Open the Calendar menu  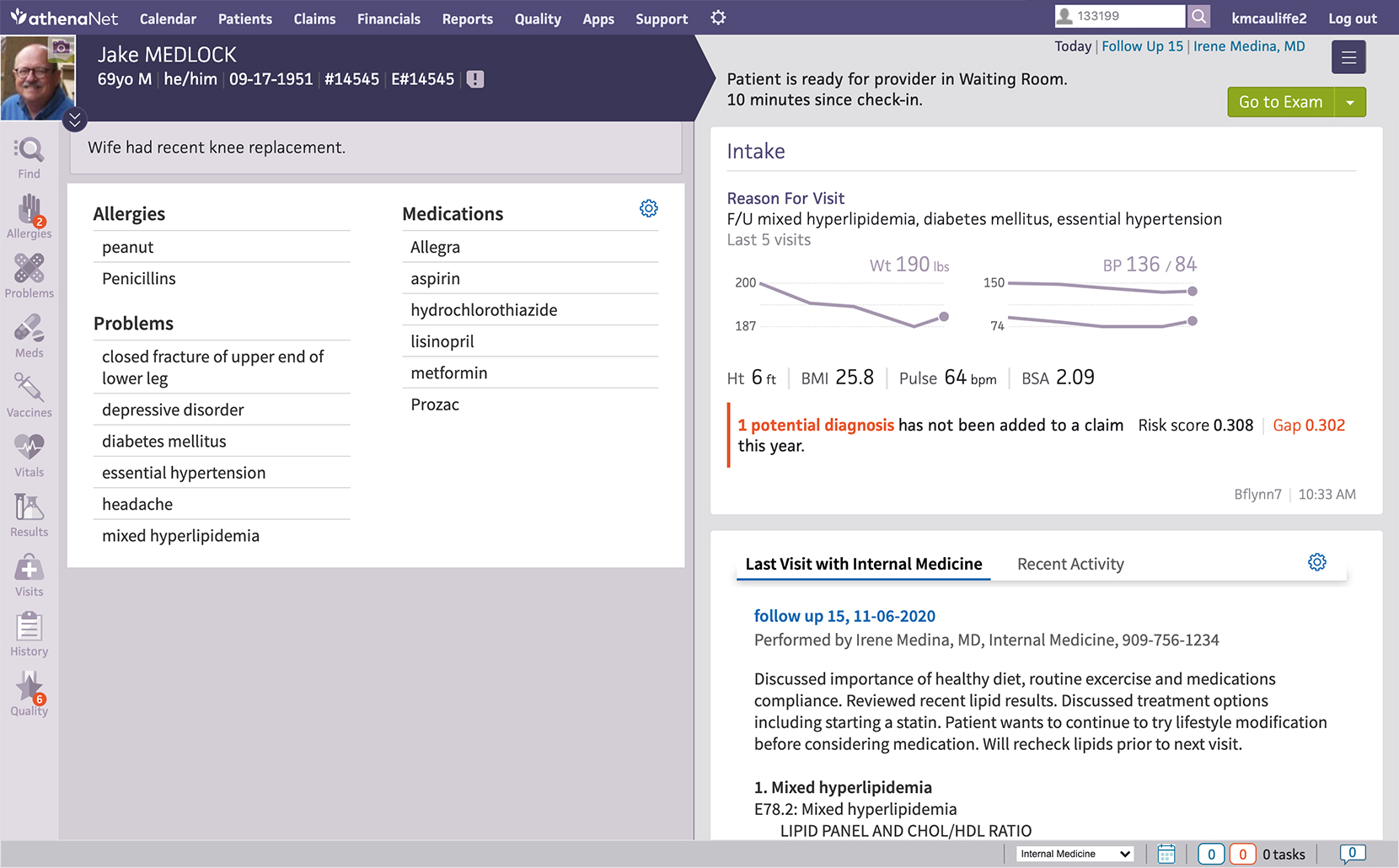click(168, 19)
